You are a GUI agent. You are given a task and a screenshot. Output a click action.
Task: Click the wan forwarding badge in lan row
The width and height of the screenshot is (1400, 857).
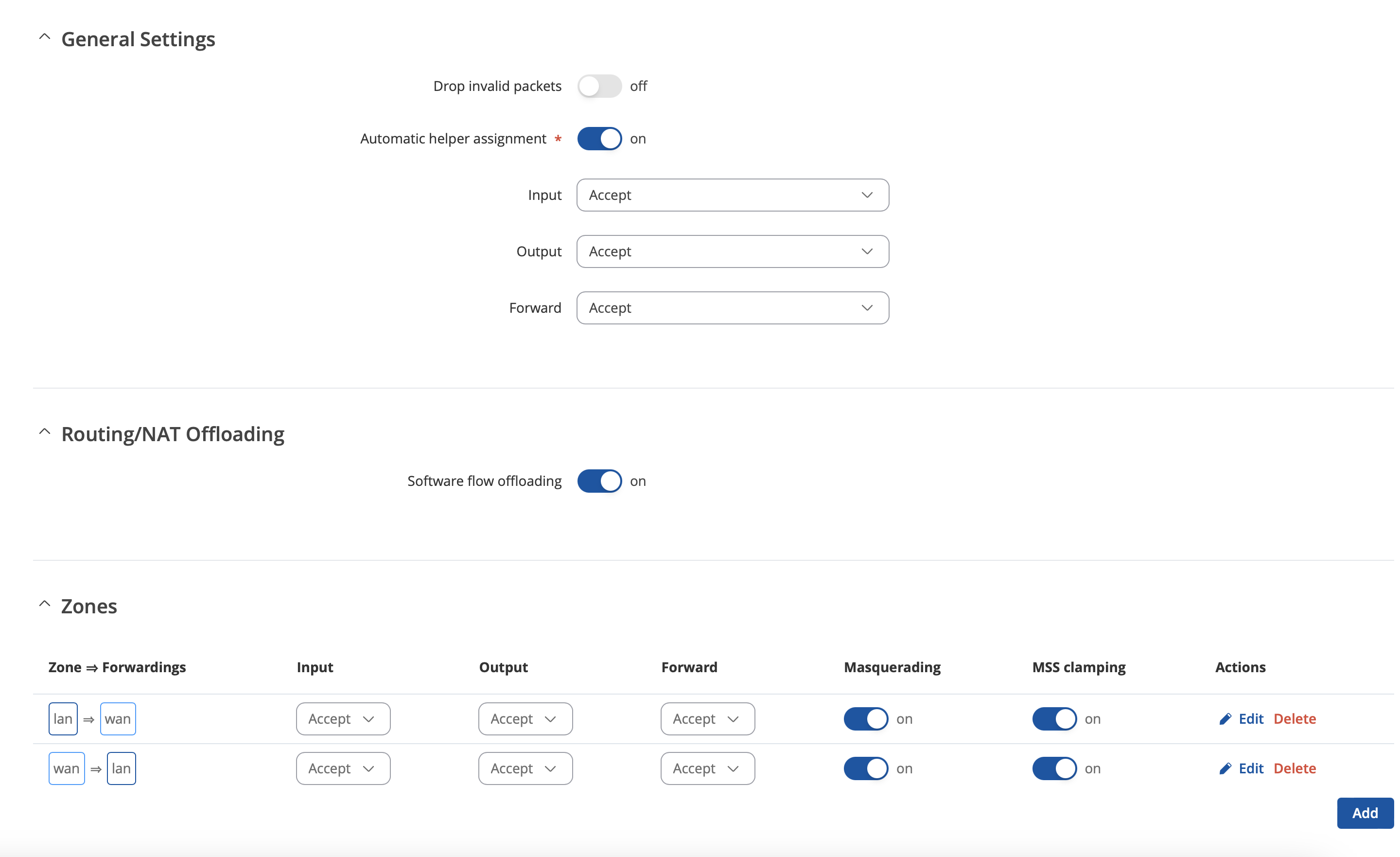pyautogui.click(x=118, y=719)
